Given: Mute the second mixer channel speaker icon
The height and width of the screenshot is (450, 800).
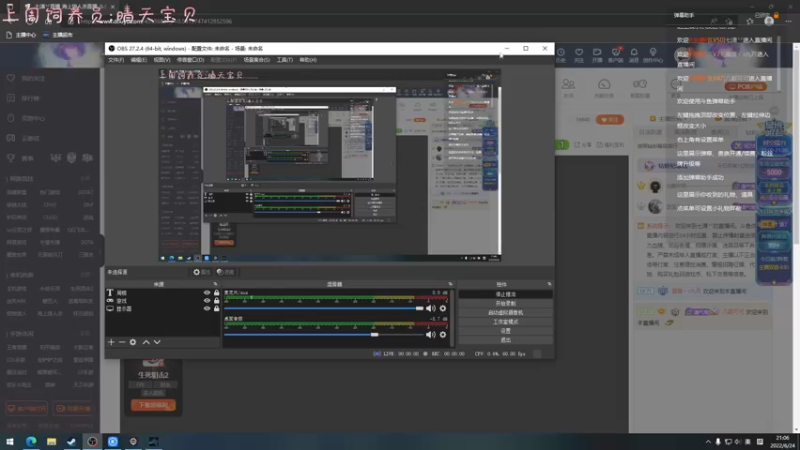Looking at the screenshot, I should point(431,335).
